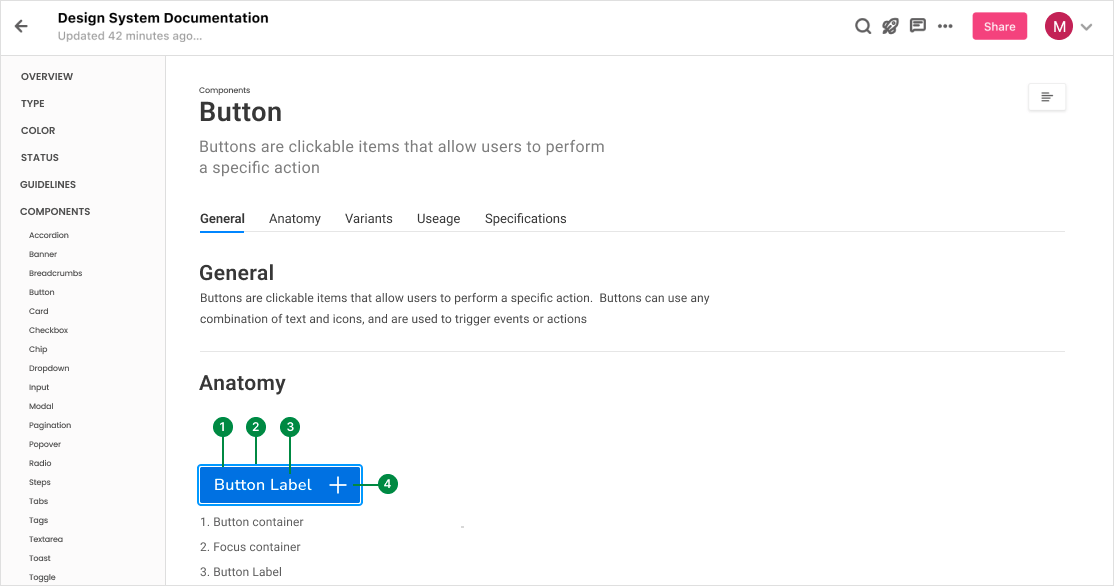Click the back arrow icon
Viewport: 1114px width, 586px height.
(x=21, y=27)
